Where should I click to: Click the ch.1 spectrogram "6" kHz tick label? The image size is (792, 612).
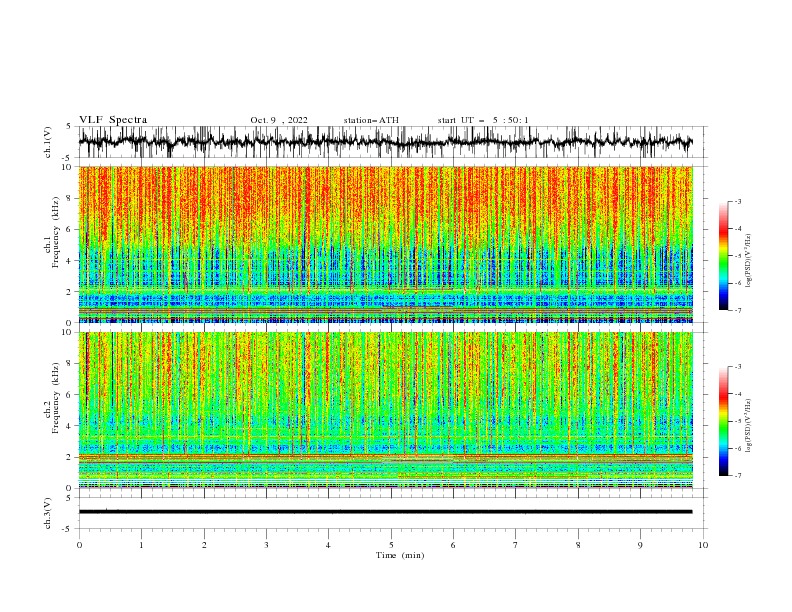point(70,229)
